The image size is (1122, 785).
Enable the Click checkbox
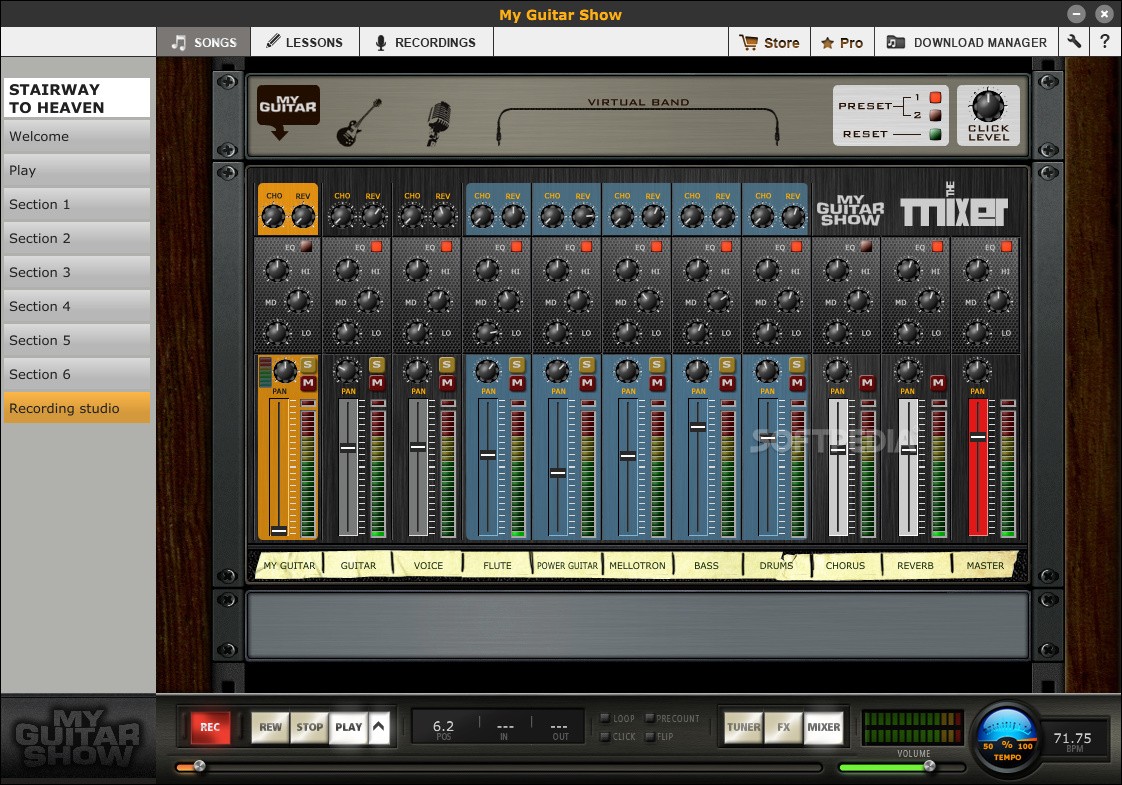pyautogui.click(x=605, y=736)
